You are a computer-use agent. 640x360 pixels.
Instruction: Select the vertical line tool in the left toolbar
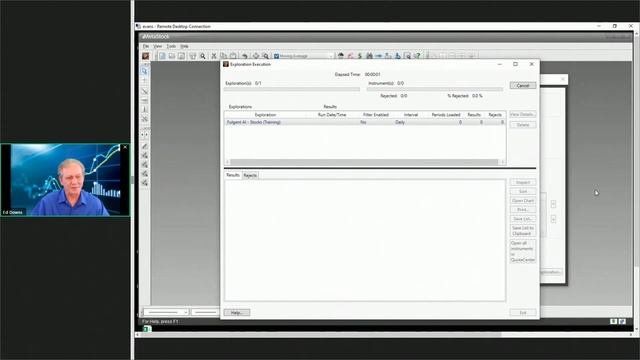pyautogui.click(x=144, y=109)
